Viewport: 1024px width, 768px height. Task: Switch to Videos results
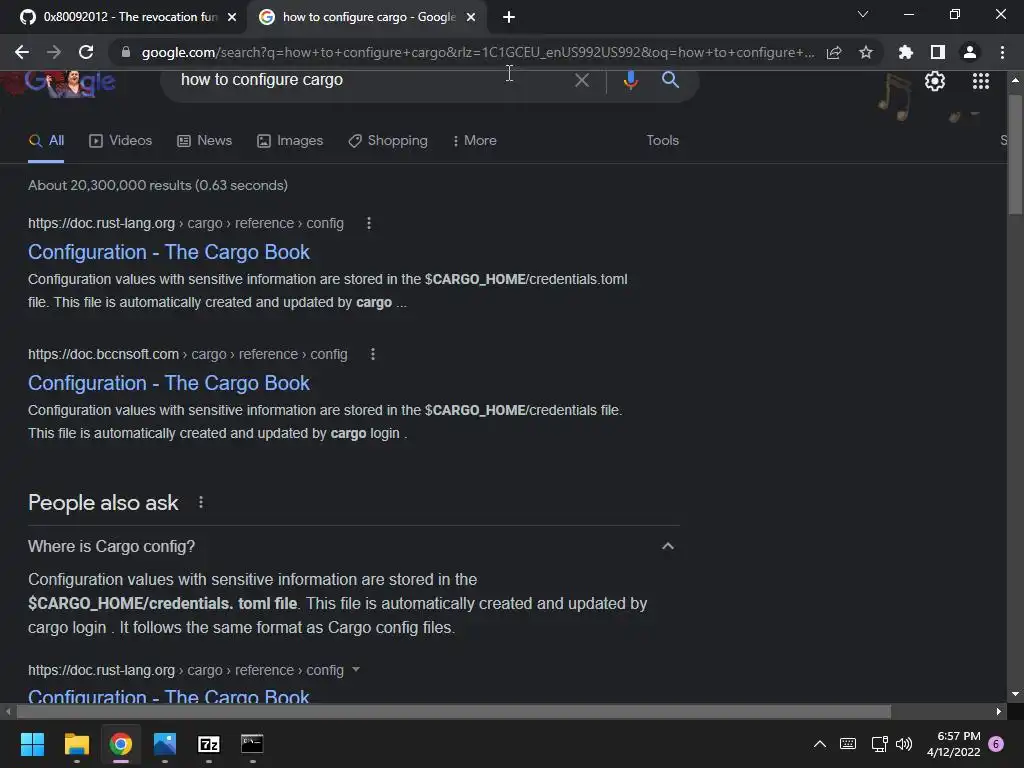coord(121,140)
